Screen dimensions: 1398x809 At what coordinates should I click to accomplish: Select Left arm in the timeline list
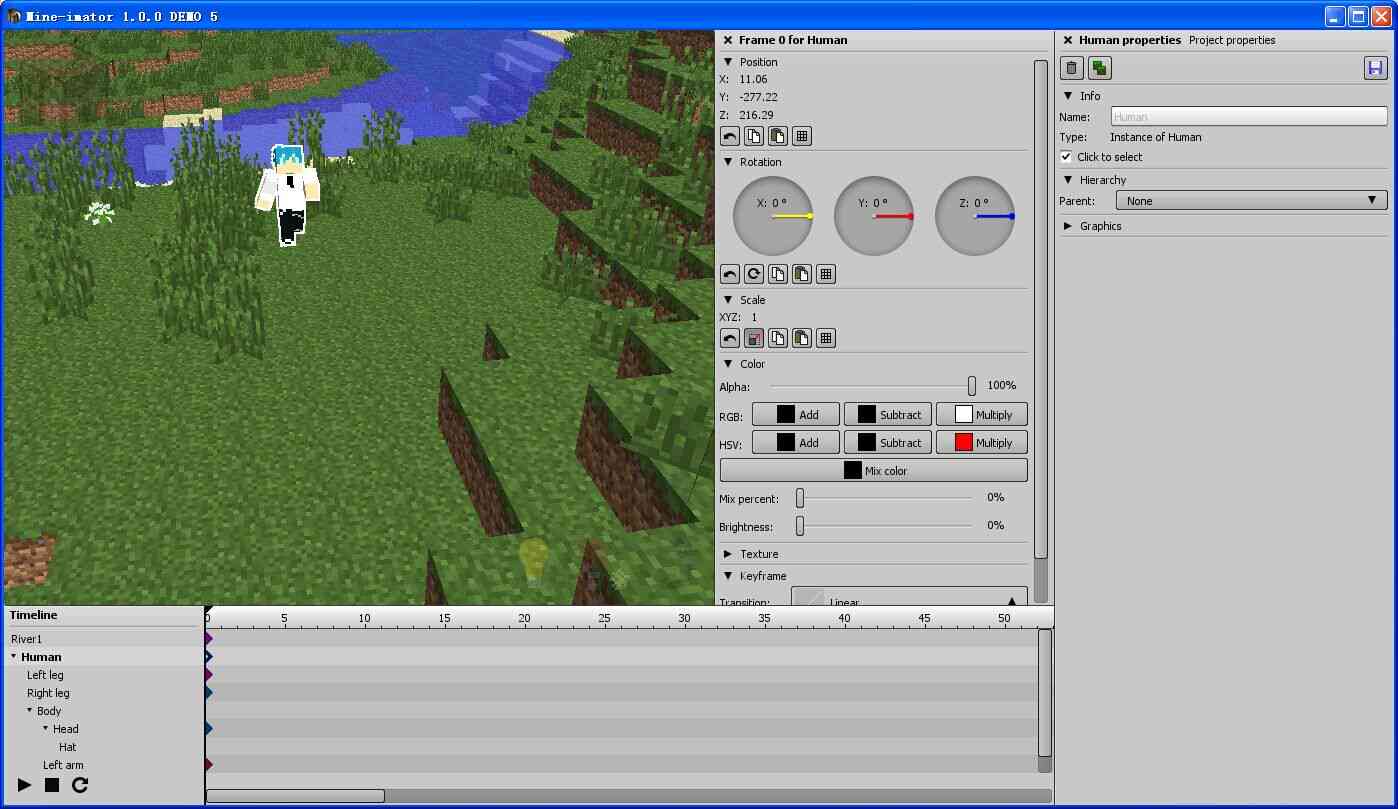click(x=63, y=765)
